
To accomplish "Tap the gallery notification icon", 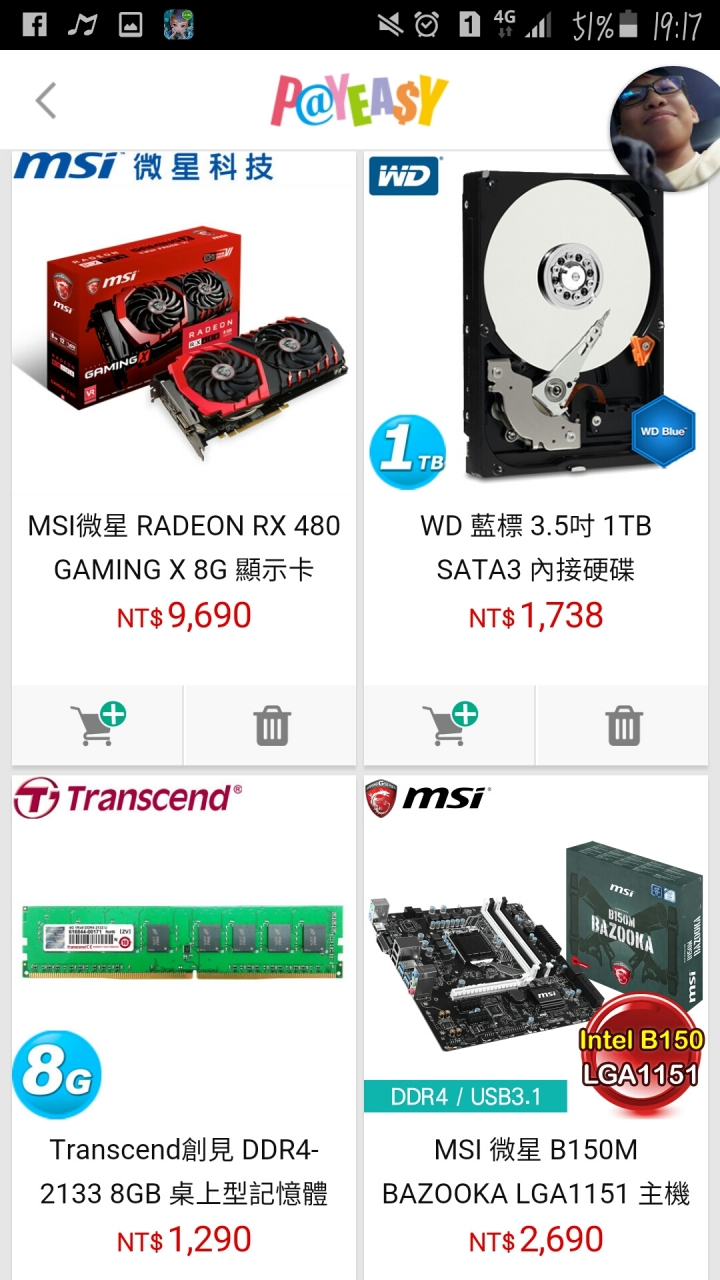I will 130,25.
